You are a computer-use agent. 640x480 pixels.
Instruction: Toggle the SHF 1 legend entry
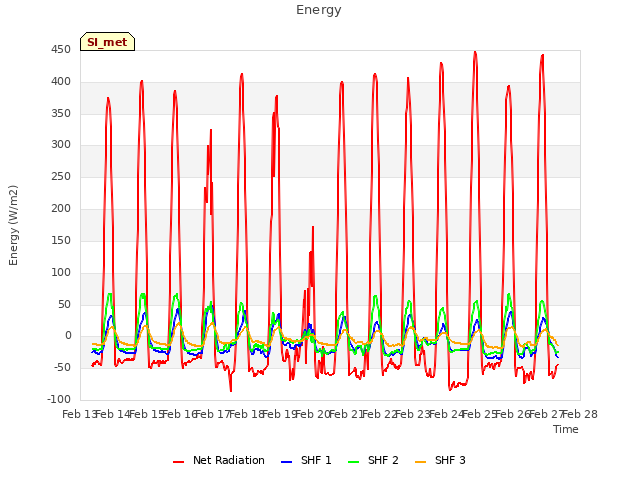click(x=306, y=460)
